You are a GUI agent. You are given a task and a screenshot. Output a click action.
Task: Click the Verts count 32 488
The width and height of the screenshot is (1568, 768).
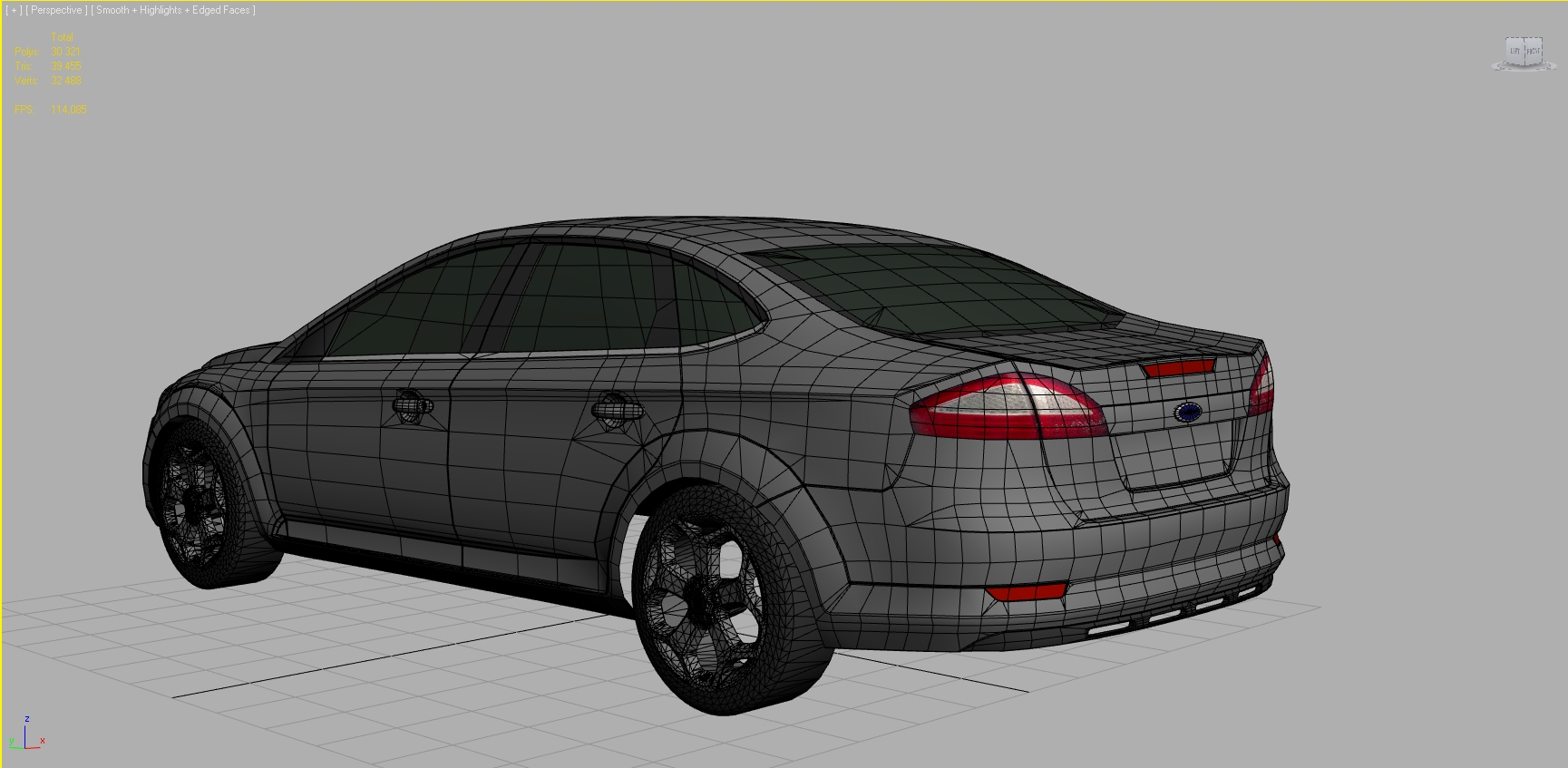pyautogui.click(x=66, y=81)
